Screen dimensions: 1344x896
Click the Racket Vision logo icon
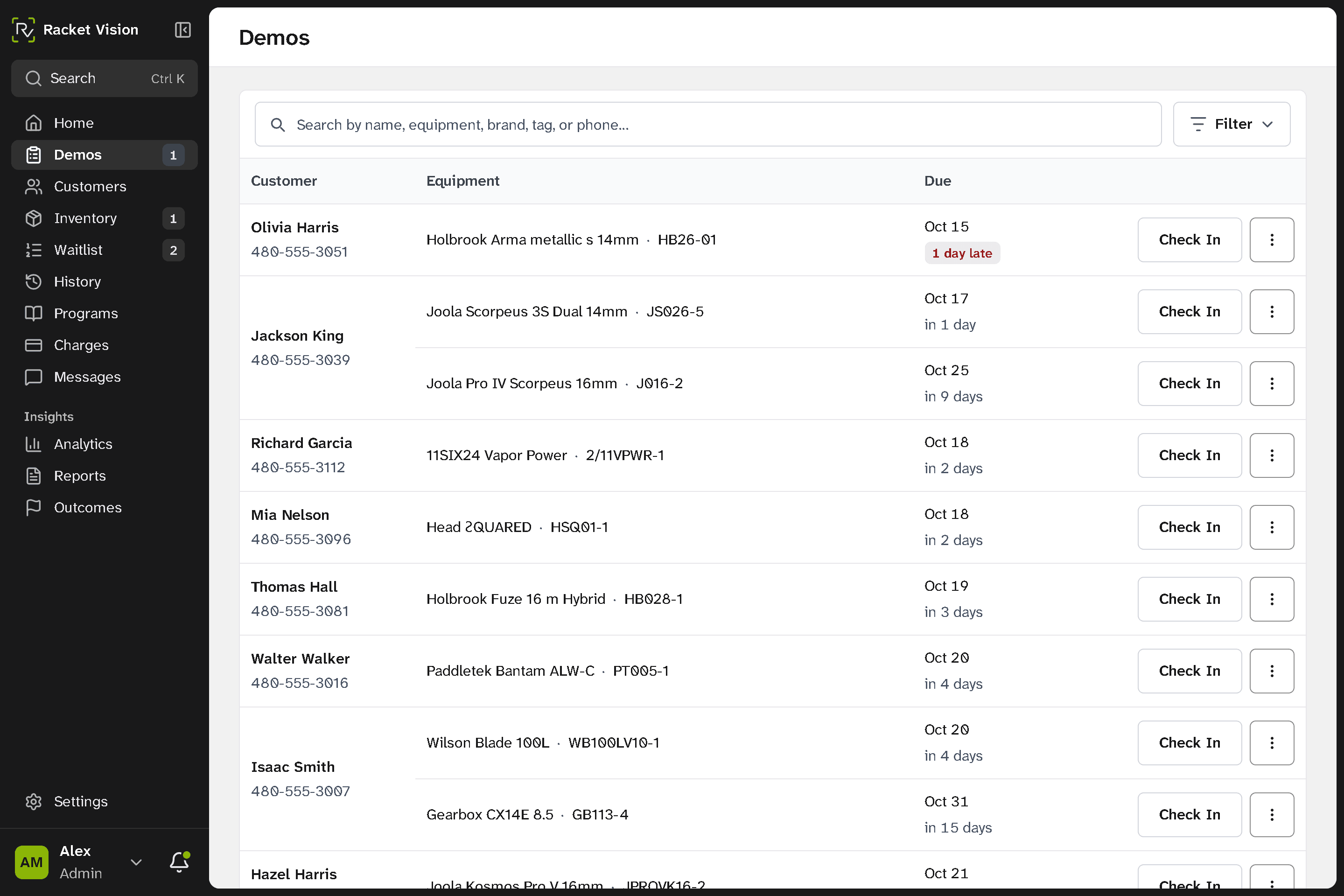coord(23,30)
